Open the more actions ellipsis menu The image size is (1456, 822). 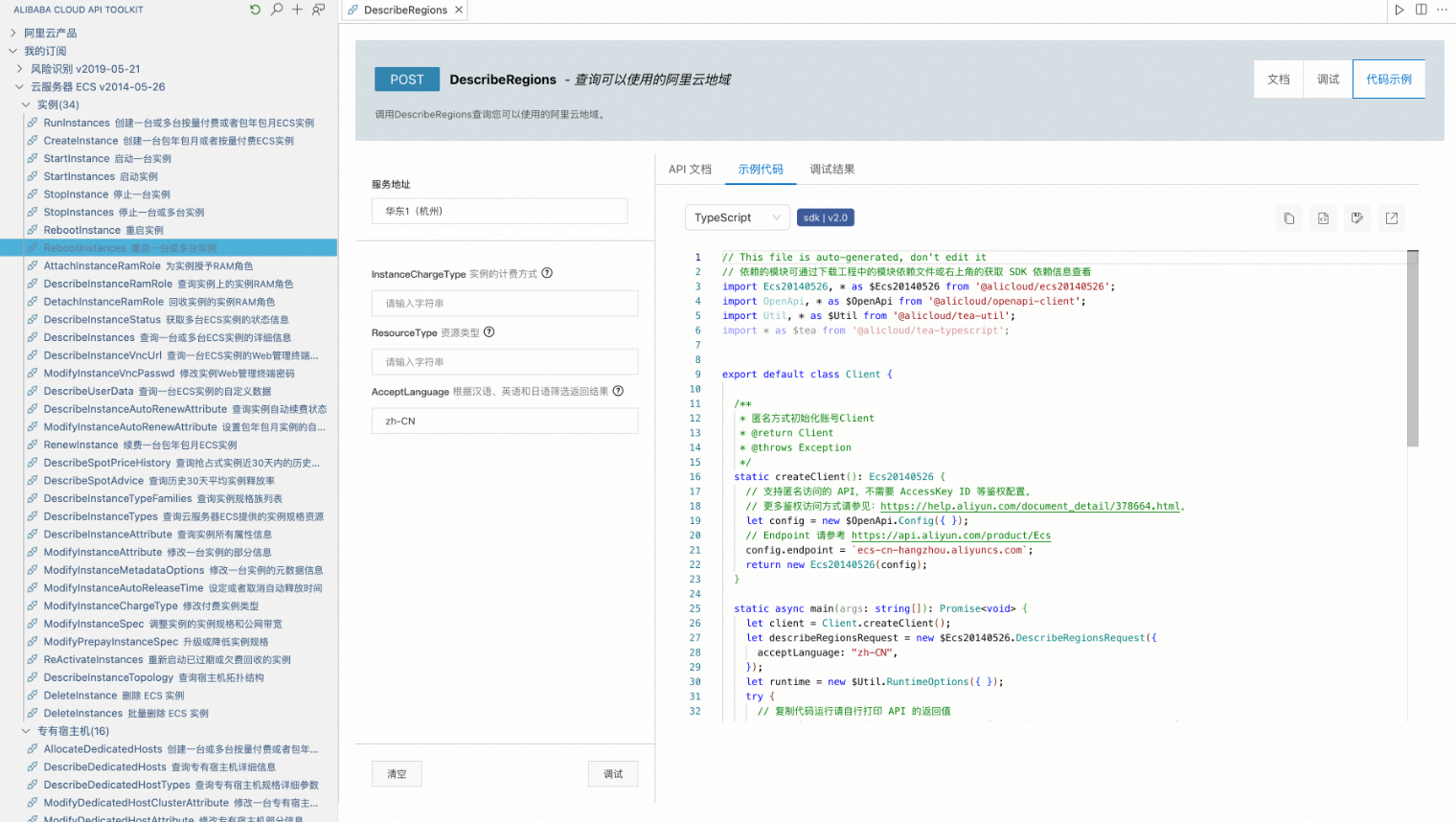pos(1442,10)
